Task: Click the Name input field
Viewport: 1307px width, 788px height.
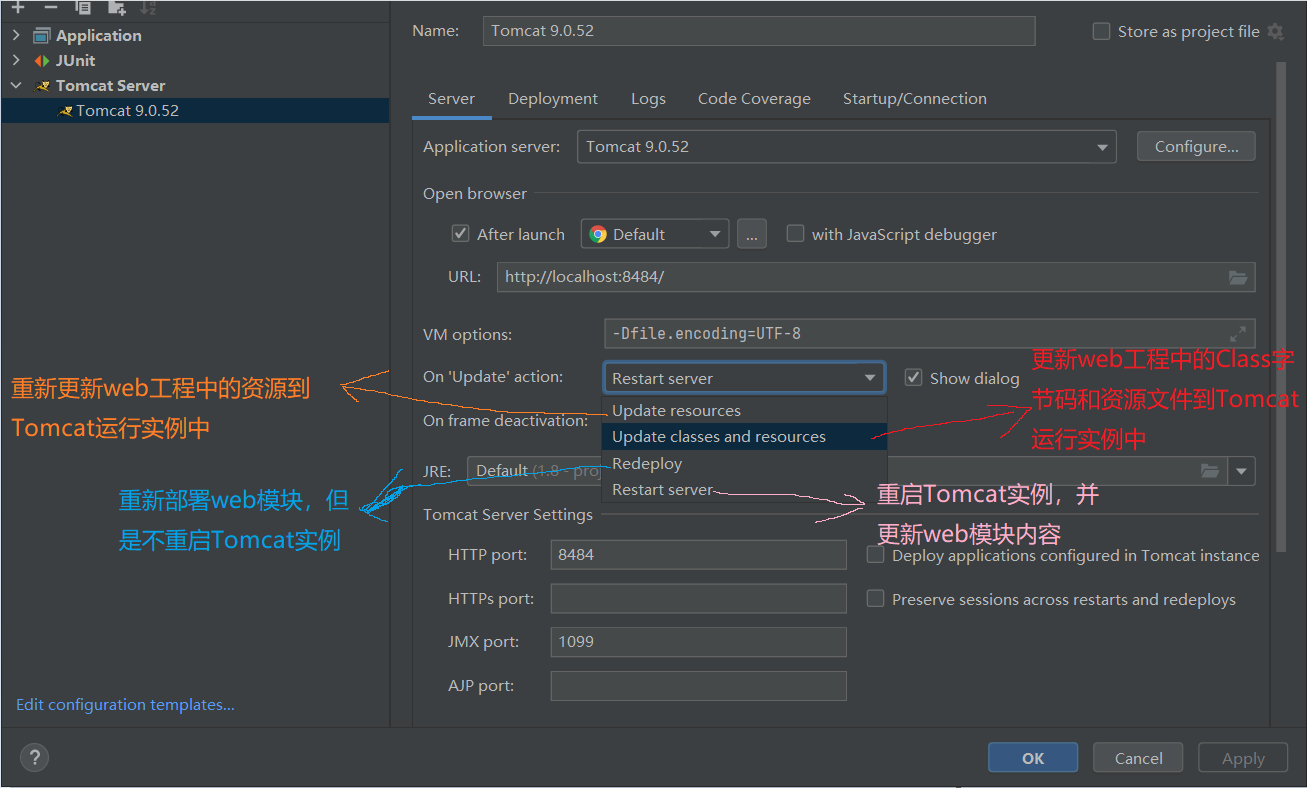Action: tap(759, 31)
